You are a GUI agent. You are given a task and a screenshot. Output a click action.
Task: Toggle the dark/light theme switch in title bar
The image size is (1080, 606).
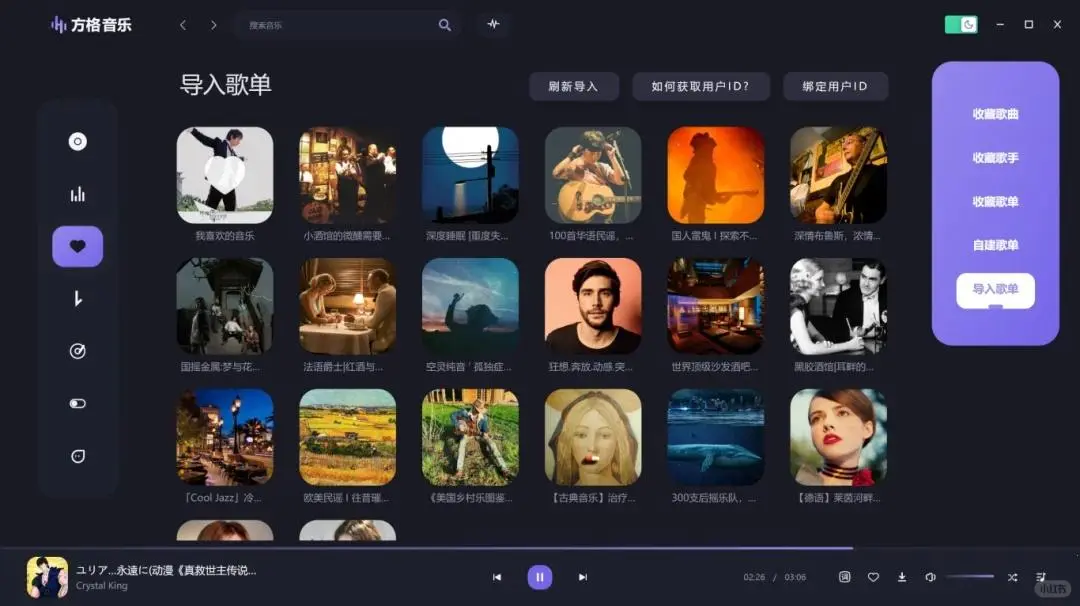click(961, 22)
